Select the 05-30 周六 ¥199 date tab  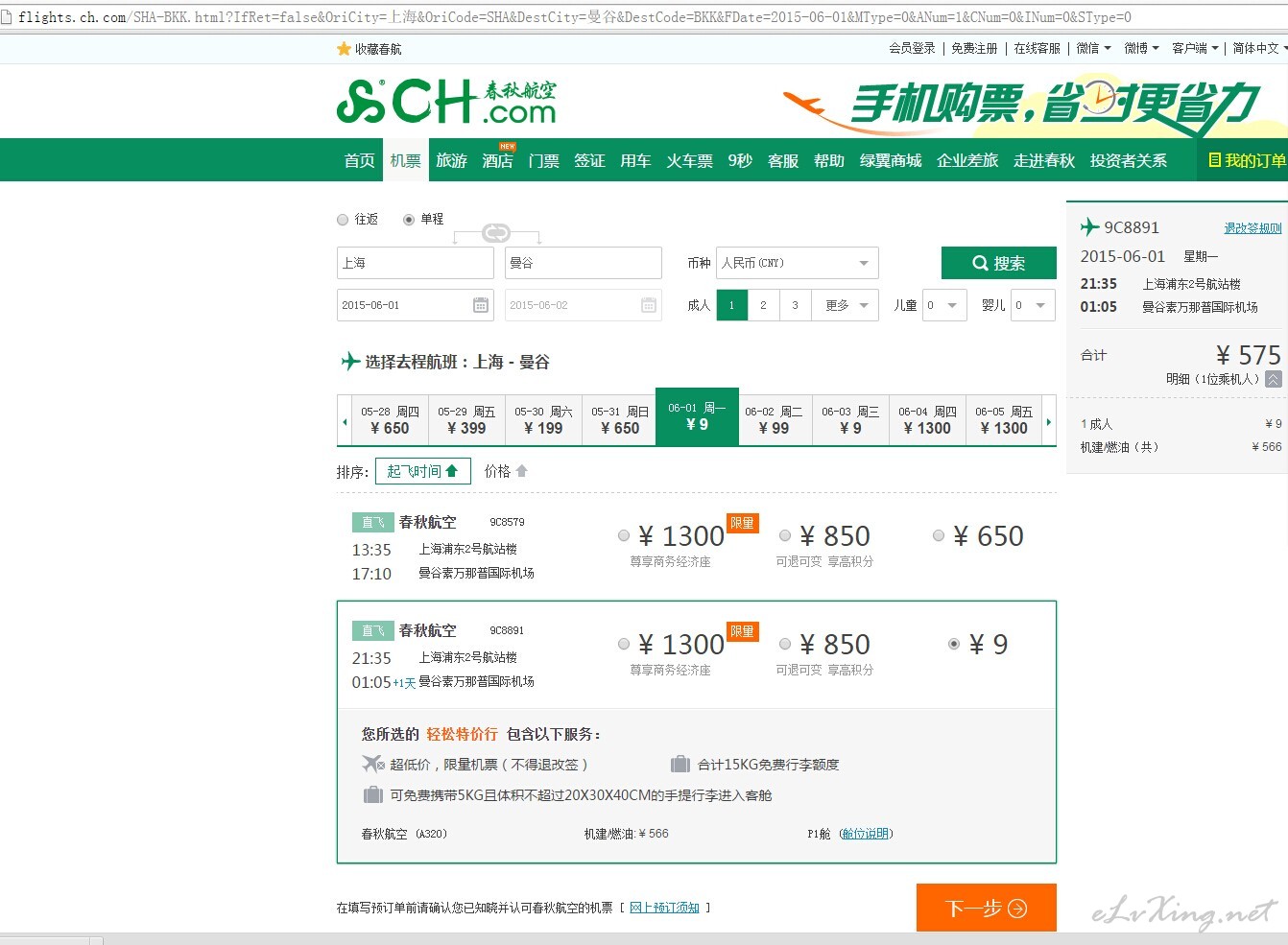click(543, 420)
